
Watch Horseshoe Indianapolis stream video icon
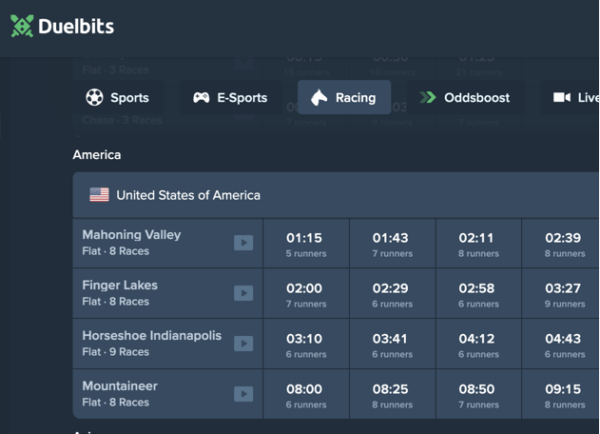pos(243,344)
